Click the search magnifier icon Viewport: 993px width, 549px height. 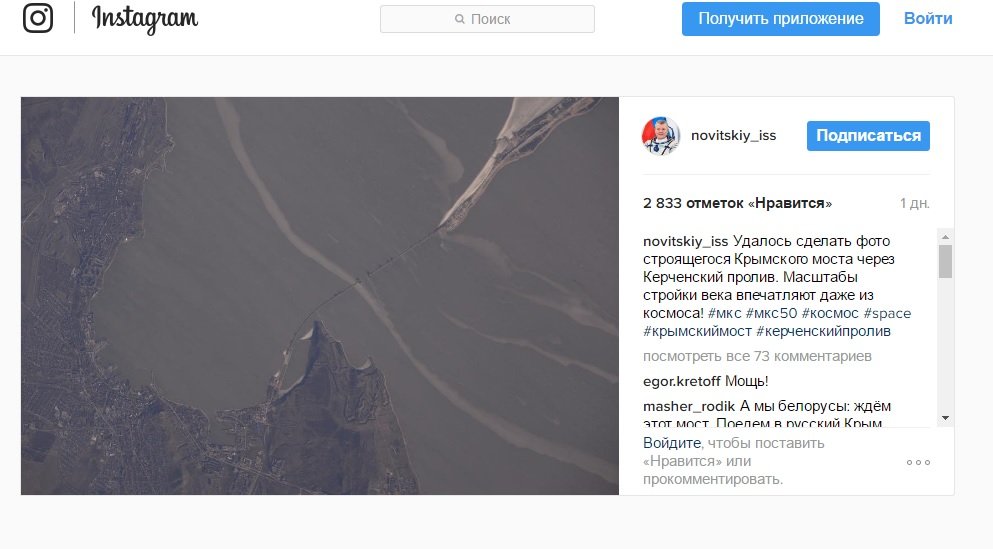460,19
